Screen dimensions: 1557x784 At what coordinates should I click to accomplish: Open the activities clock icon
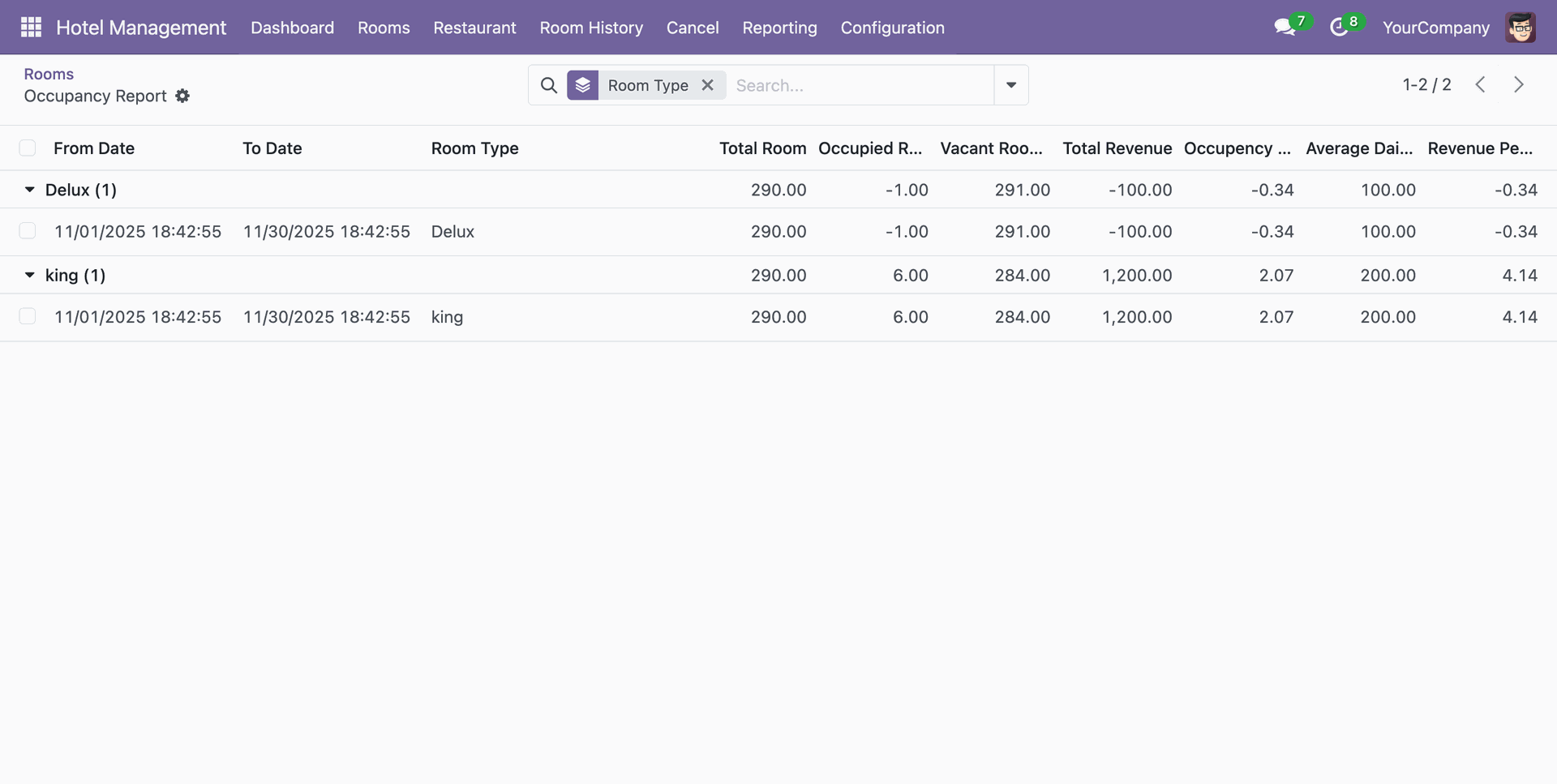(x=1339, y=28)
